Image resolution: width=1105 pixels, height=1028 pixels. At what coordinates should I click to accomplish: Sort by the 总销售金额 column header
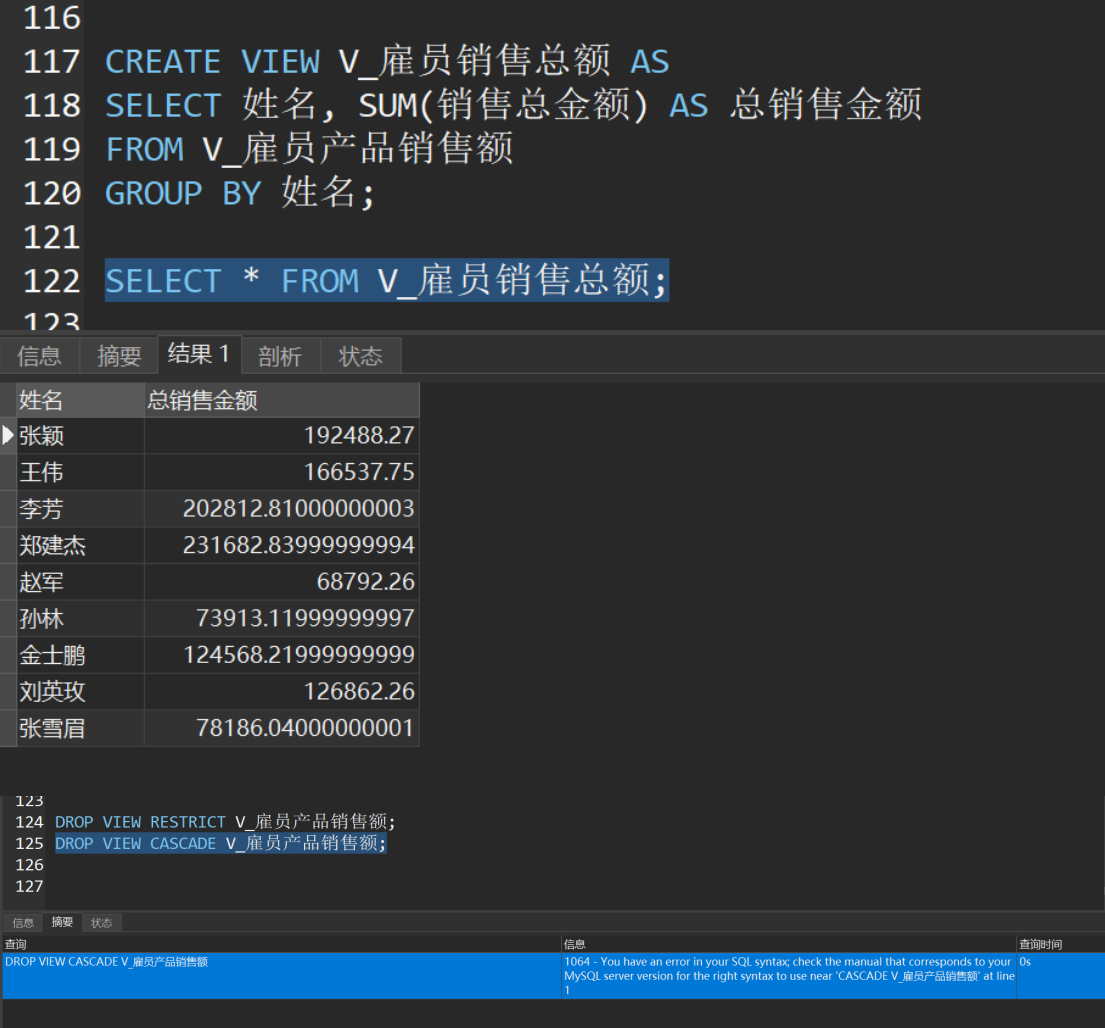click(282, 400)
